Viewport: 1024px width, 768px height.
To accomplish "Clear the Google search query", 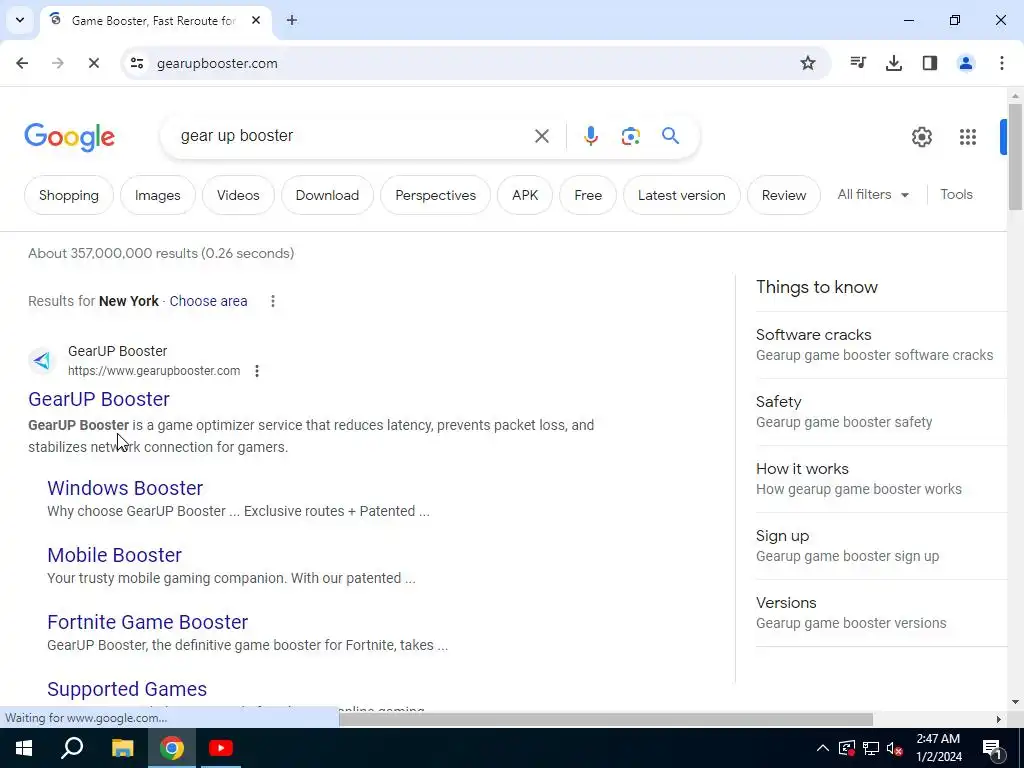I will [541, 136].
